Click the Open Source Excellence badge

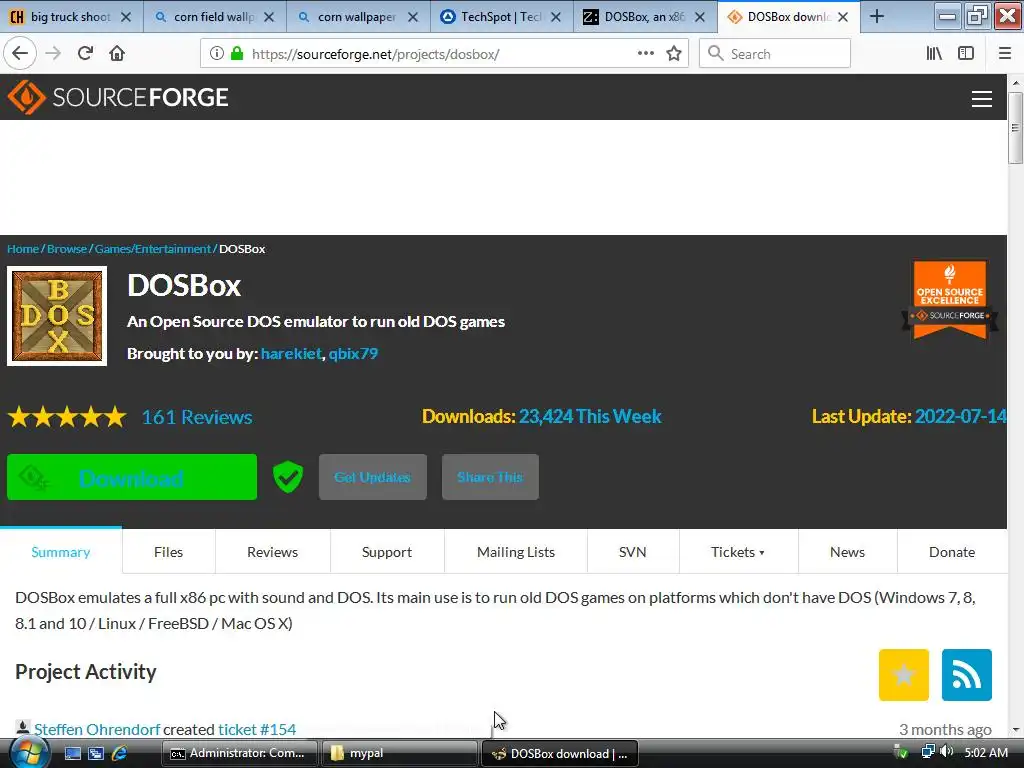pyautogui.click(x=950, y=300)
